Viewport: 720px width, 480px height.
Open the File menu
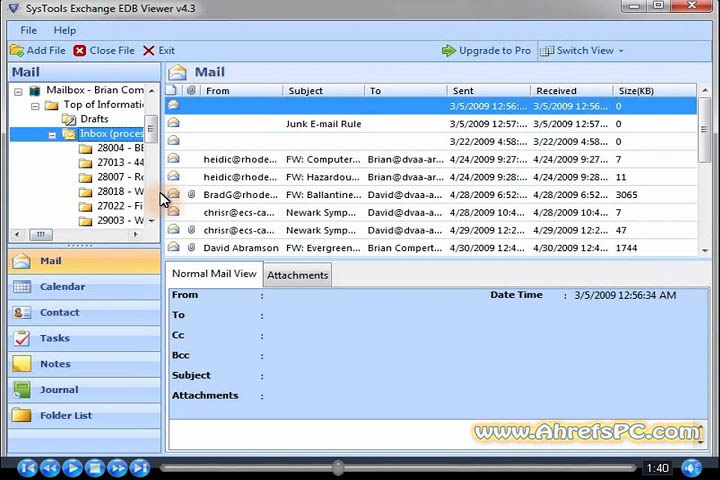pos(28,30)
